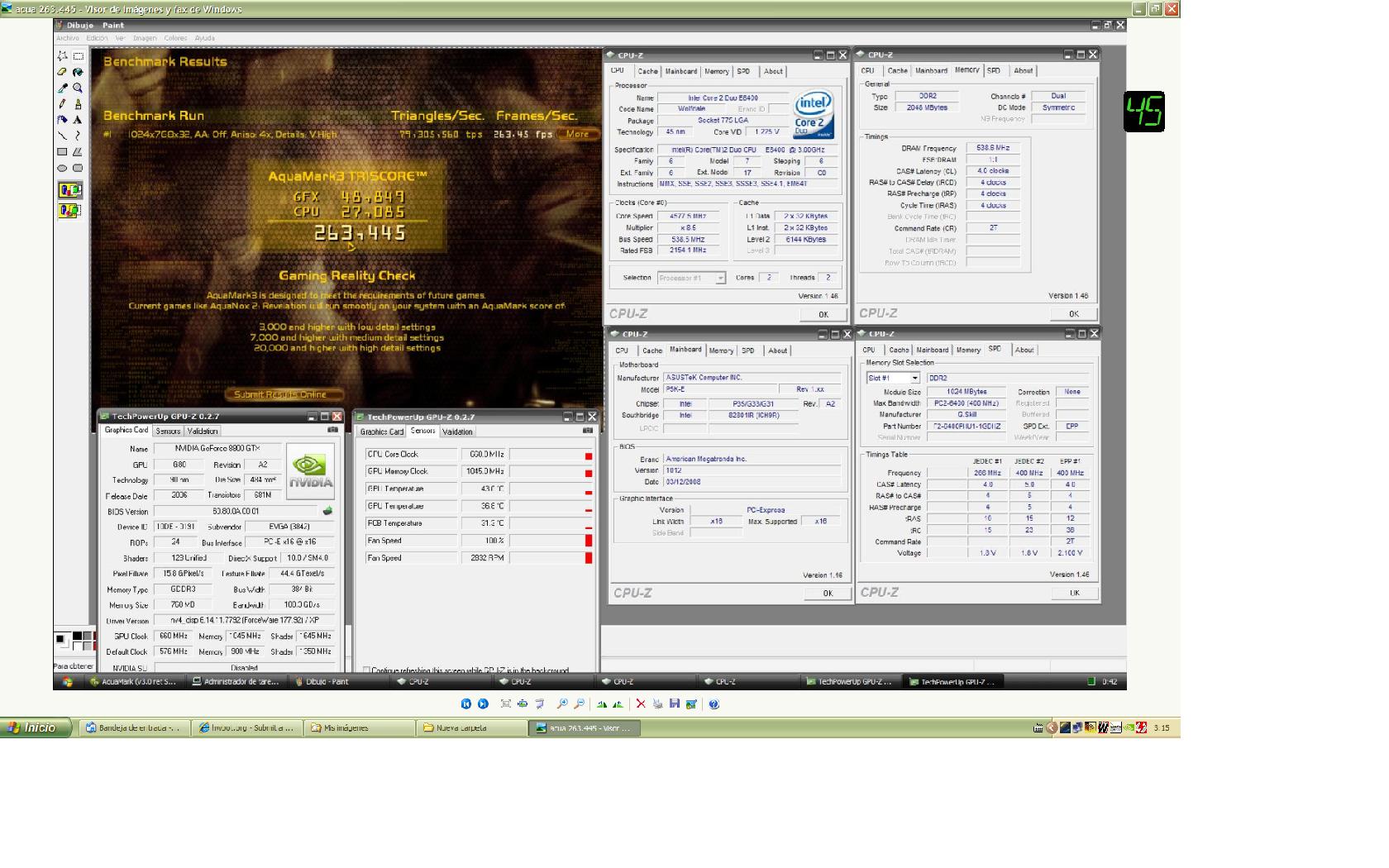Viewport: 1389px width, 868px height.
Task: Zoom out with the minus magnifier icon
Action: (x=579, y=703)
